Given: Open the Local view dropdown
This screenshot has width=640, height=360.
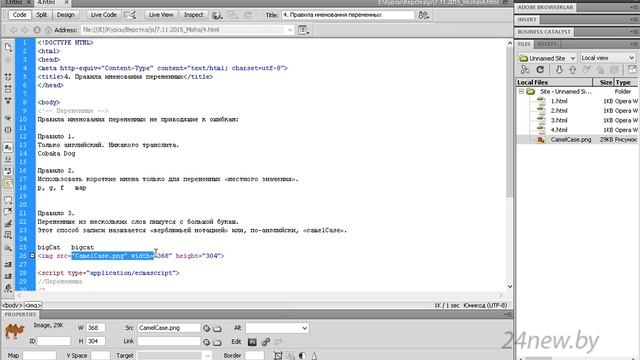Looking at the screenshot, I should pyautogui.click(x=608, y=58).
